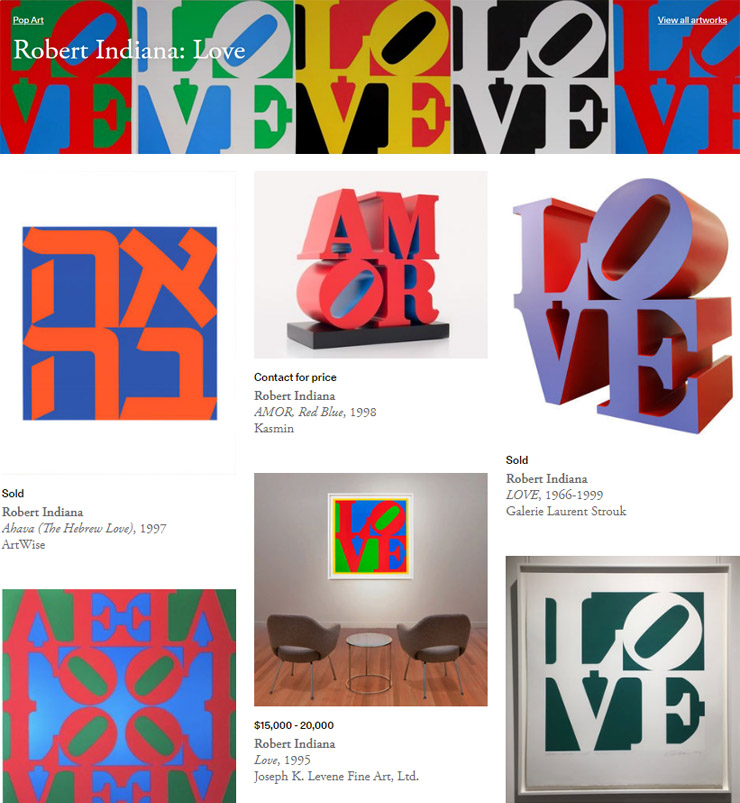Click the $15,000 - 20,000 price text
Viewport: 740px width, 803px height.
[x=294, y=725]
